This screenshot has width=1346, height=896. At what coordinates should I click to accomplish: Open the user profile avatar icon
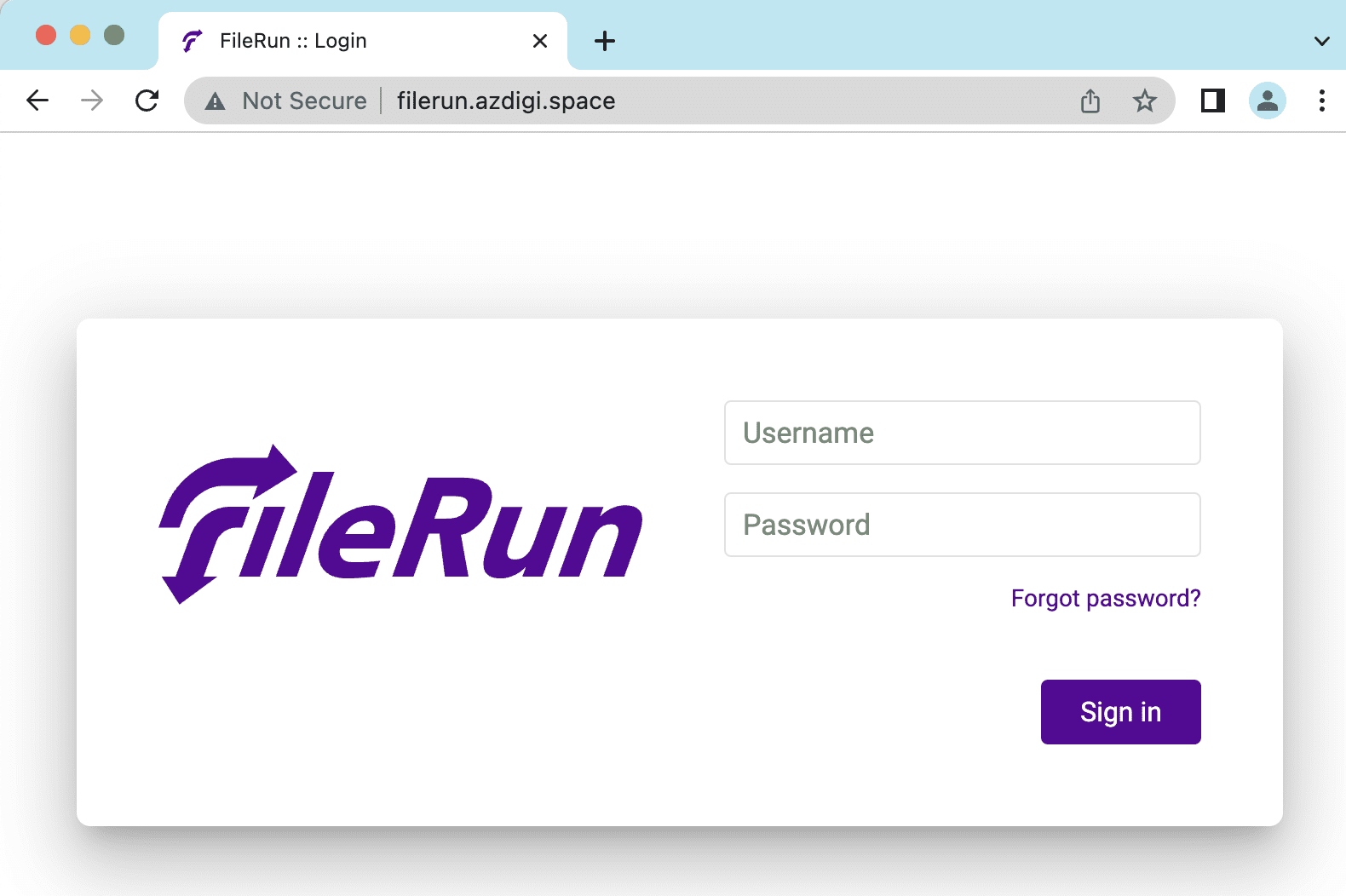coord(1268,101)
